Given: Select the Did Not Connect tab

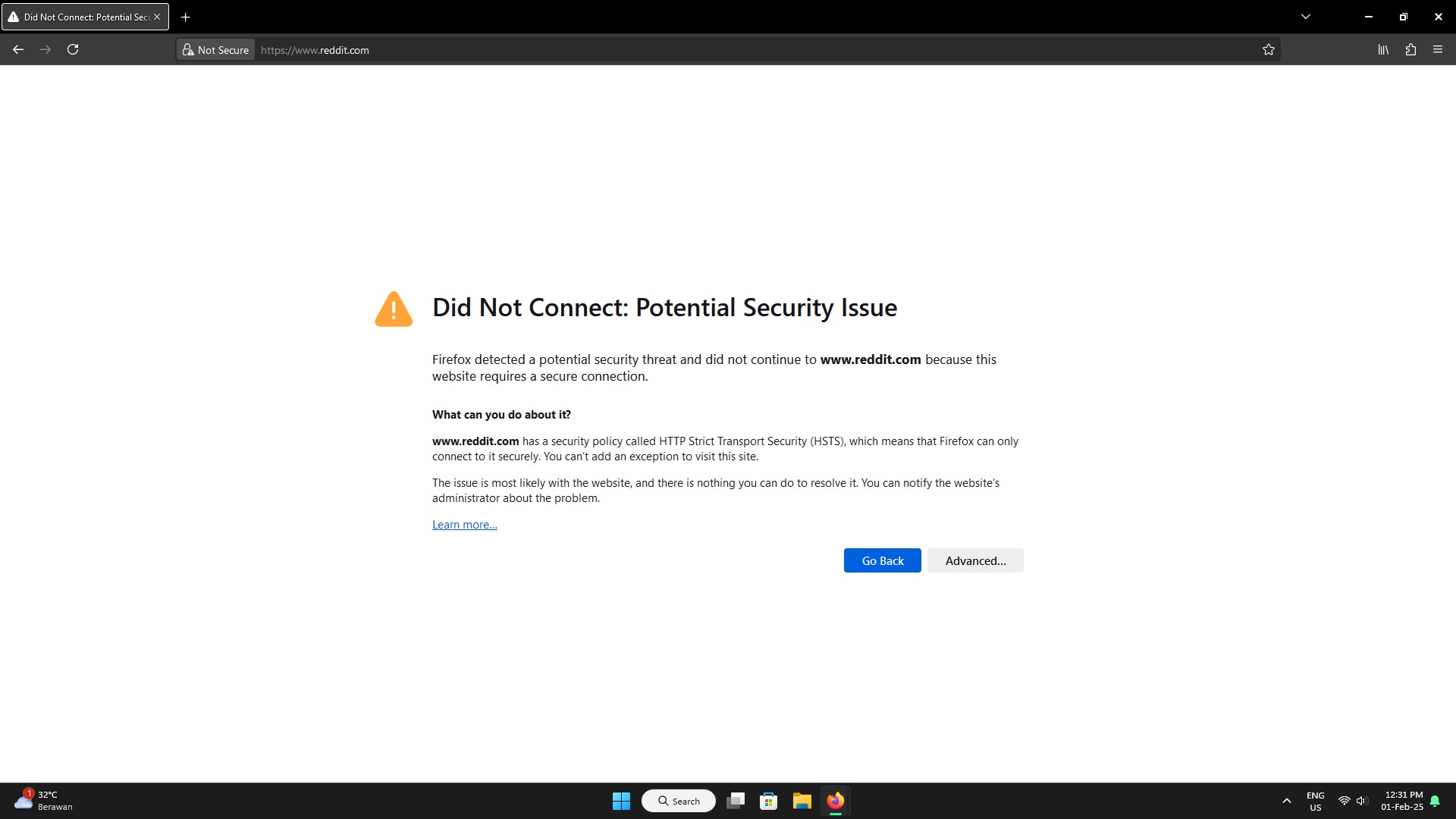Looking at the screenshot, I should [80, 17].
